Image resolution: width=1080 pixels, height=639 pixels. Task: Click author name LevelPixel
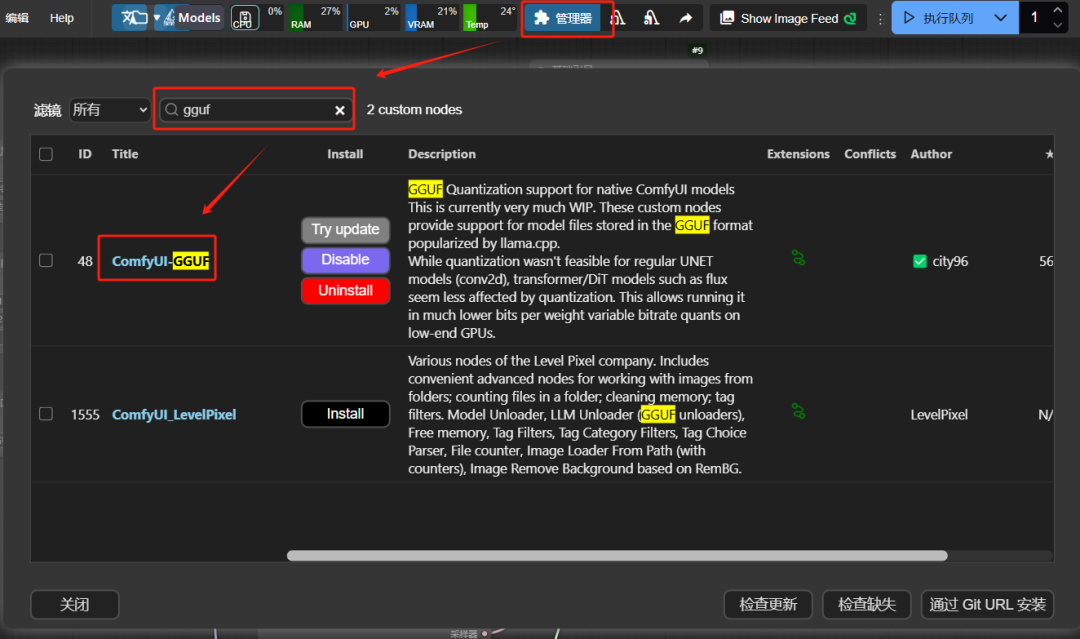(939, 415)
